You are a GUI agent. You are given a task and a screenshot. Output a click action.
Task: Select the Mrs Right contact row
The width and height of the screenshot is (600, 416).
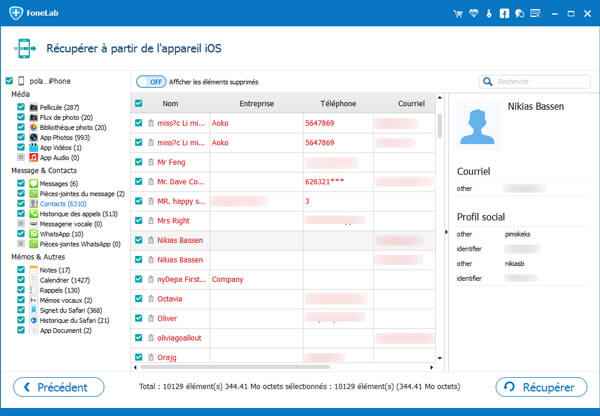(x=283, y=220)
